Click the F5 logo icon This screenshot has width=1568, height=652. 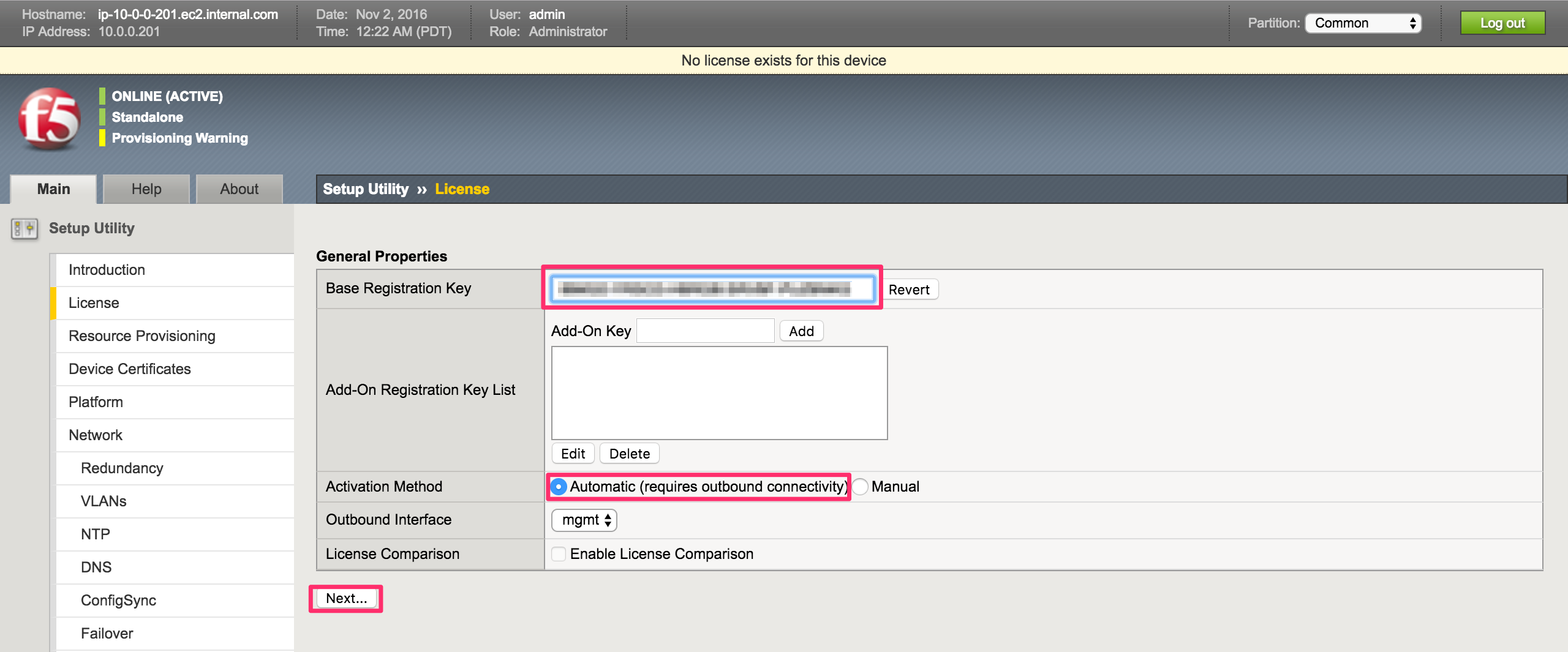point(49,119)
